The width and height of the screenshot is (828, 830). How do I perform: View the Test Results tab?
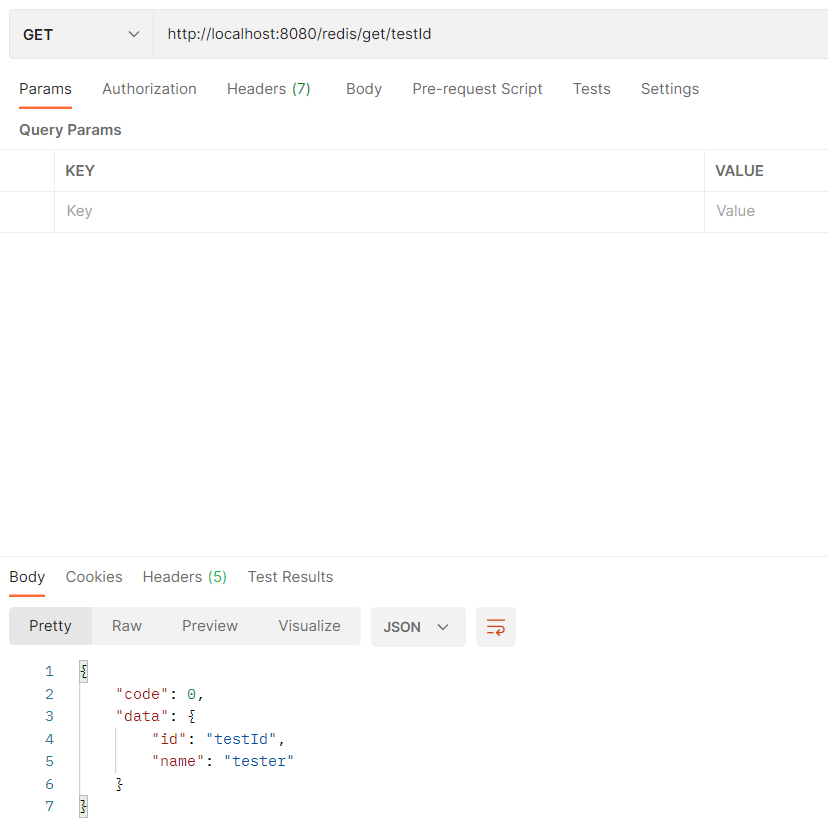click(x=290, y=577)
